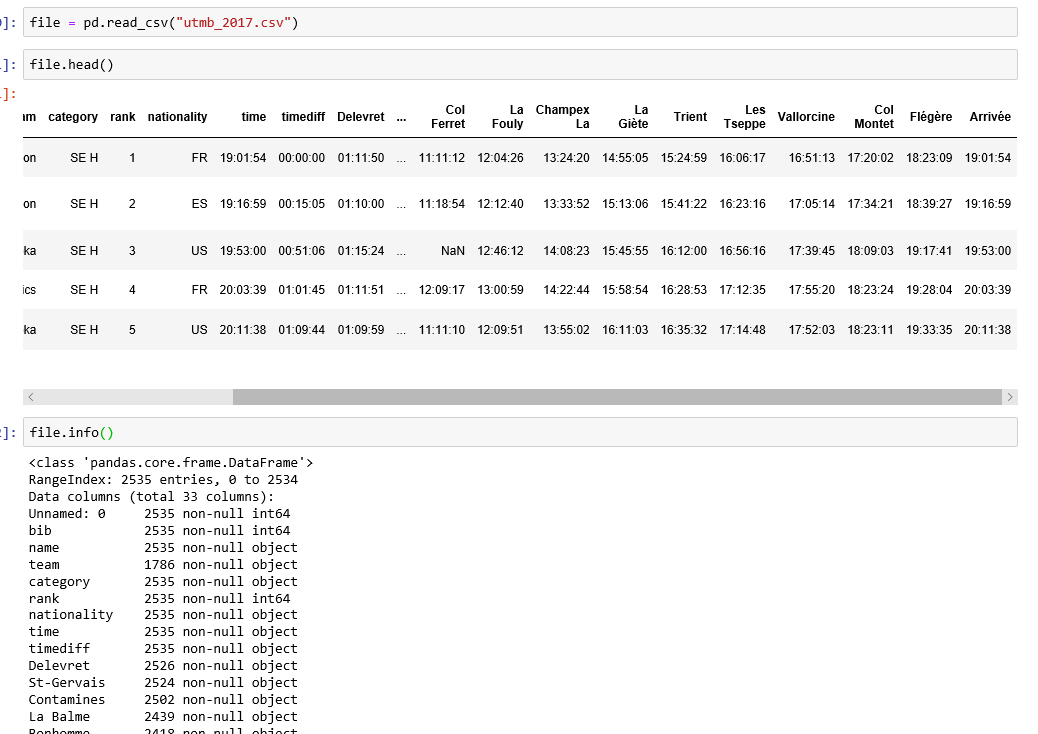The image size is (1038, 734).
Task: Select the 'time' column header
Action: pos(254,116)
